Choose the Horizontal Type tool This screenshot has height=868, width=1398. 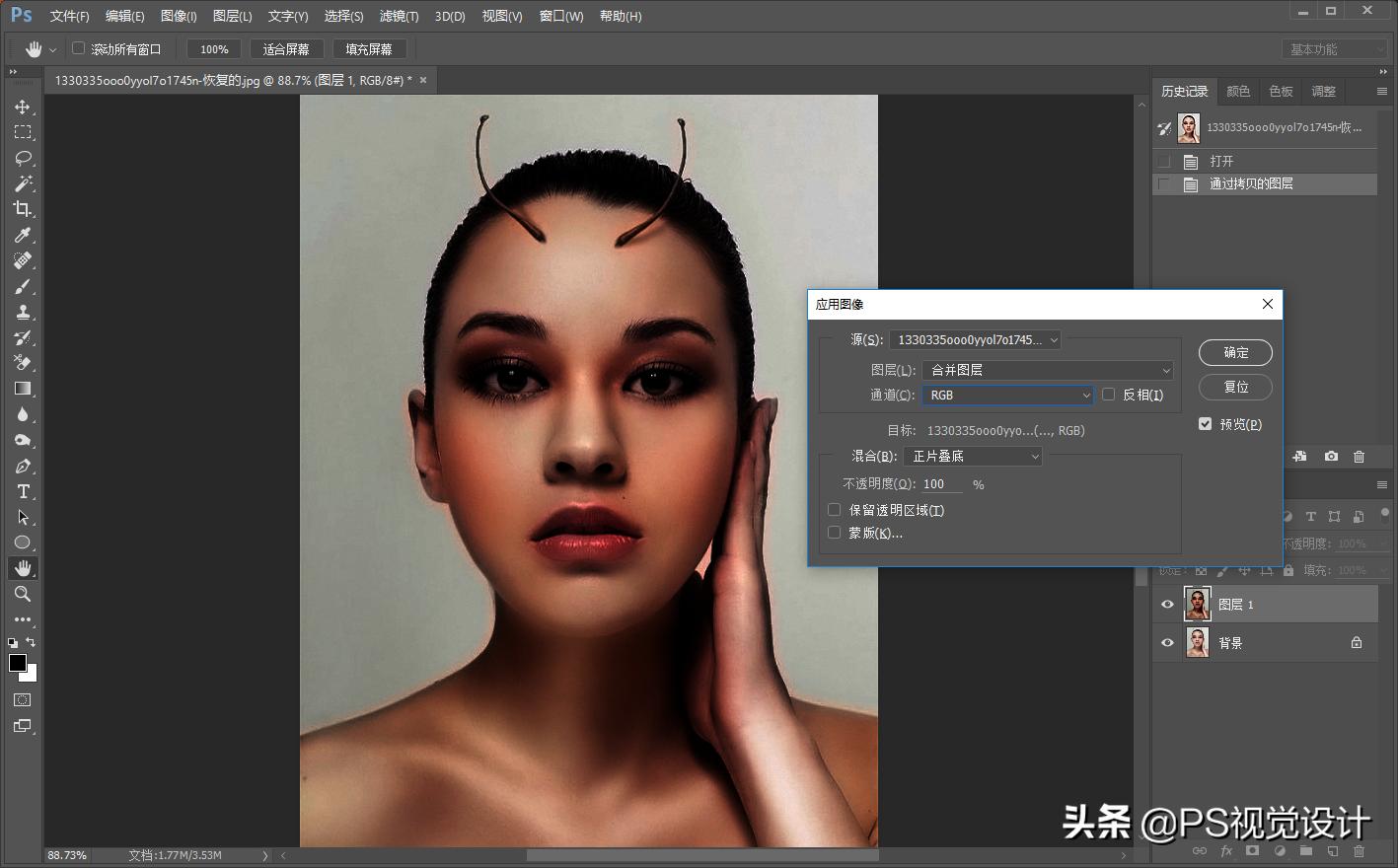(23, 491)
